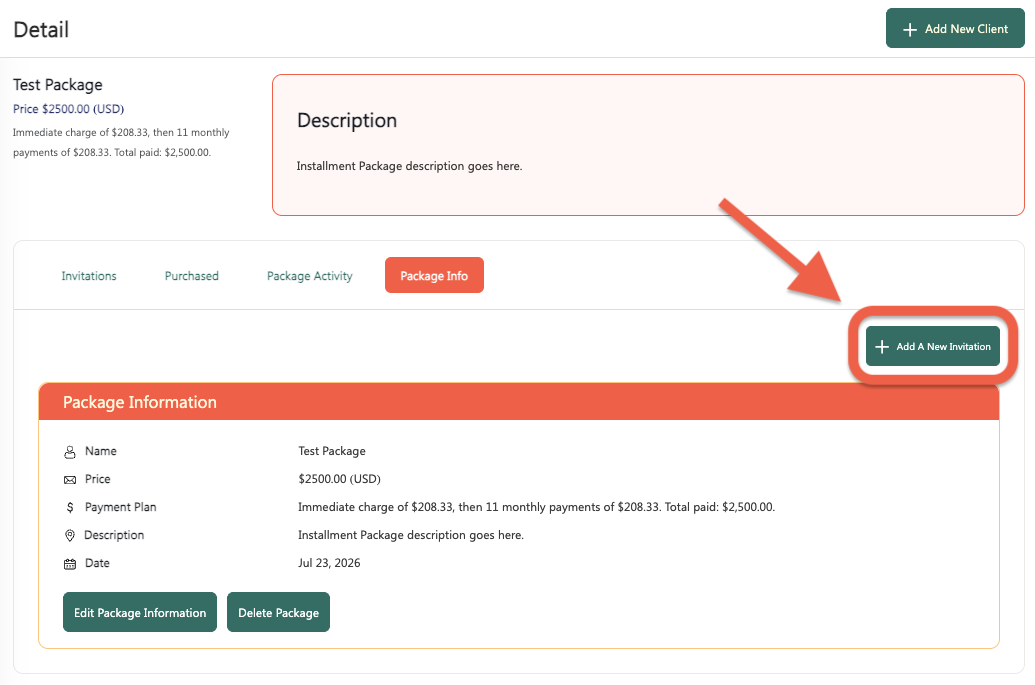The height and width of the screenshot is (685, 1035).
Task: Click the payment summary under the price heading
Action: pyautogui.click(x=121, y=143)
